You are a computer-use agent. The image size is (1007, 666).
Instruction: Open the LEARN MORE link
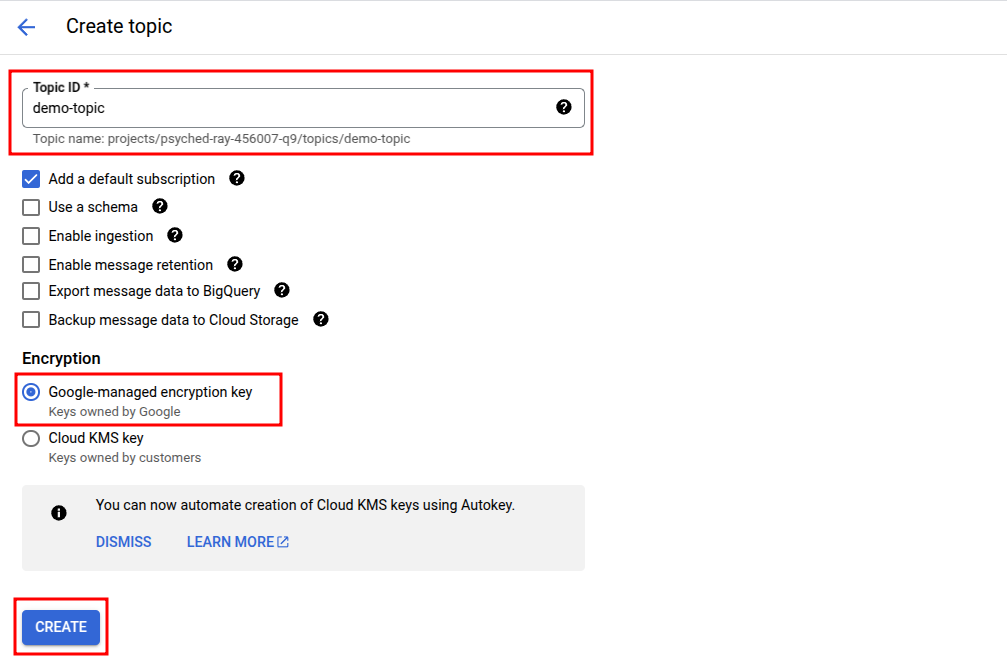tap(238, 542)
